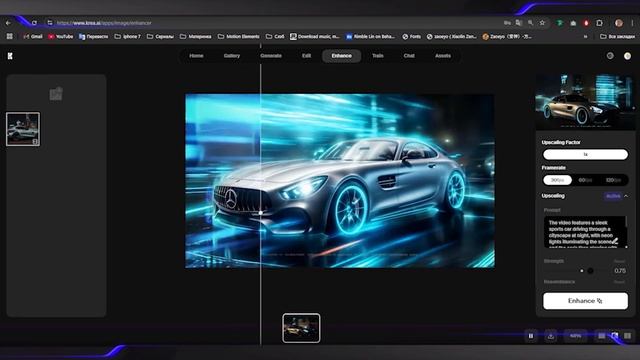Adjust the Strength slider handle

pos(590,271)
